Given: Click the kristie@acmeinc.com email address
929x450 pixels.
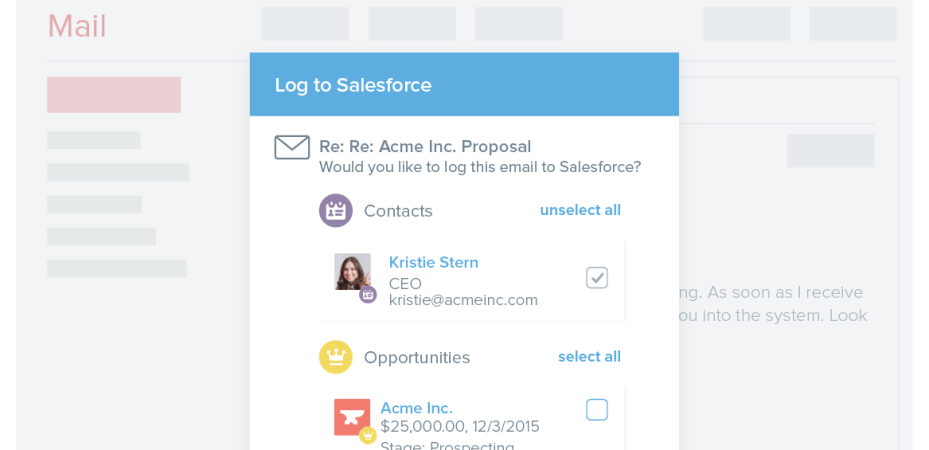Looking at the screenshot, I should point(463,300).
